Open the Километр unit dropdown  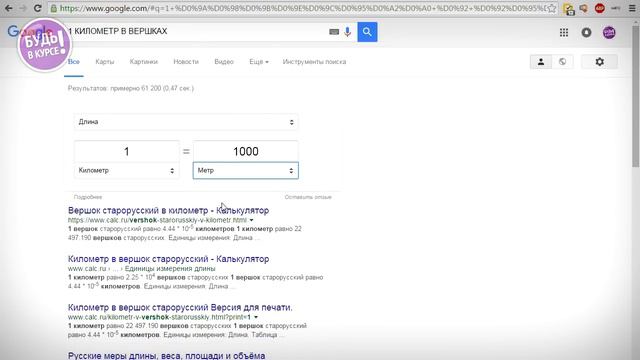[127, 171]
